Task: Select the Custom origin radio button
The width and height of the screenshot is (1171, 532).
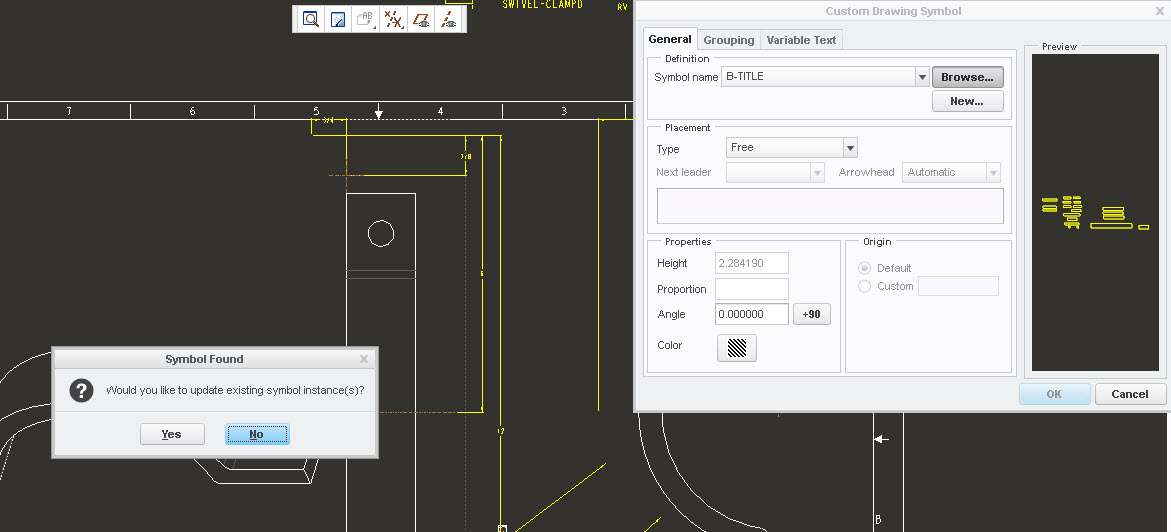Action: tap(865, 286)
